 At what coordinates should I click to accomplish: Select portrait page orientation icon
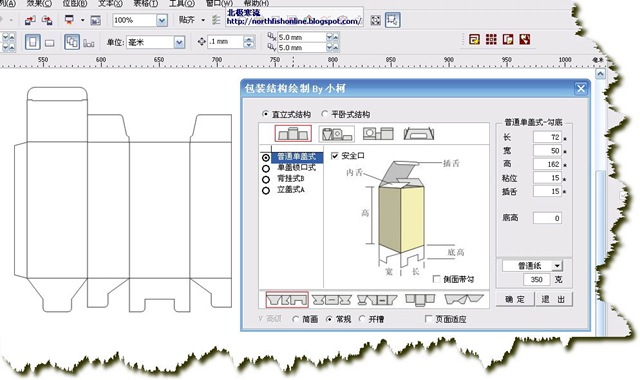(33, 42)
